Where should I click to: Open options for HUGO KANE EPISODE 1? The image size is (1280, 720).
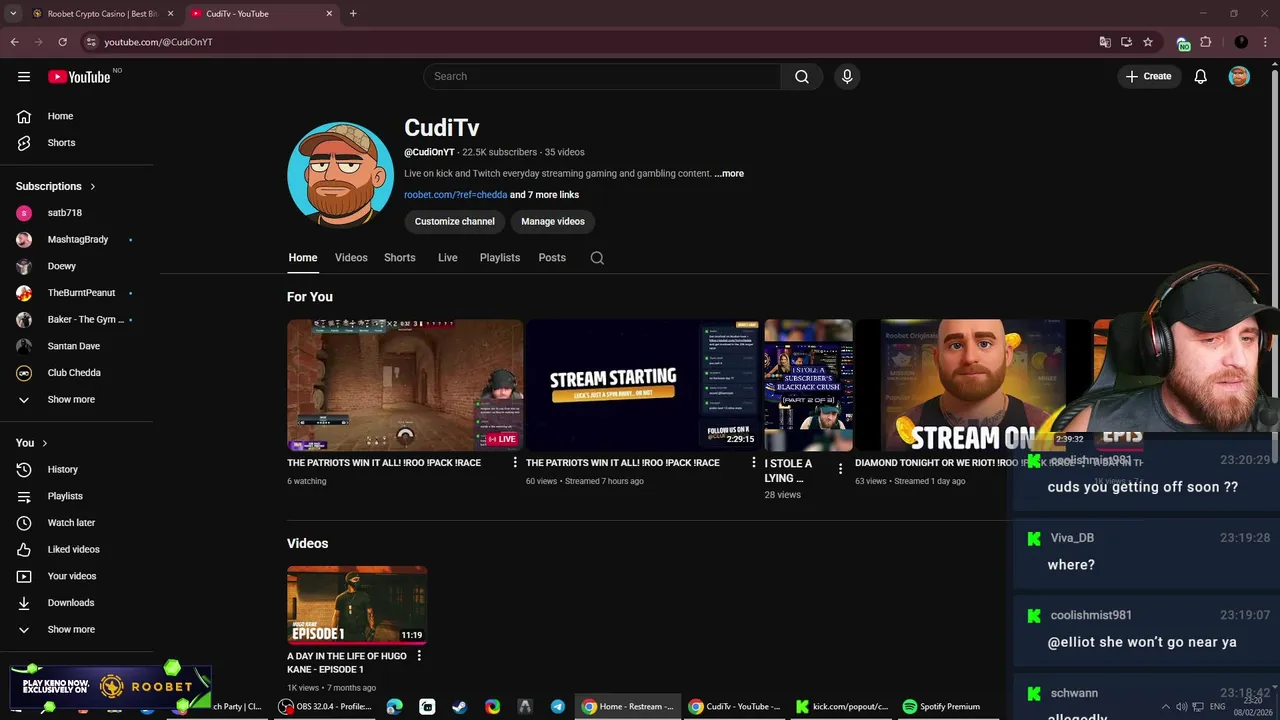coord(419,656)
